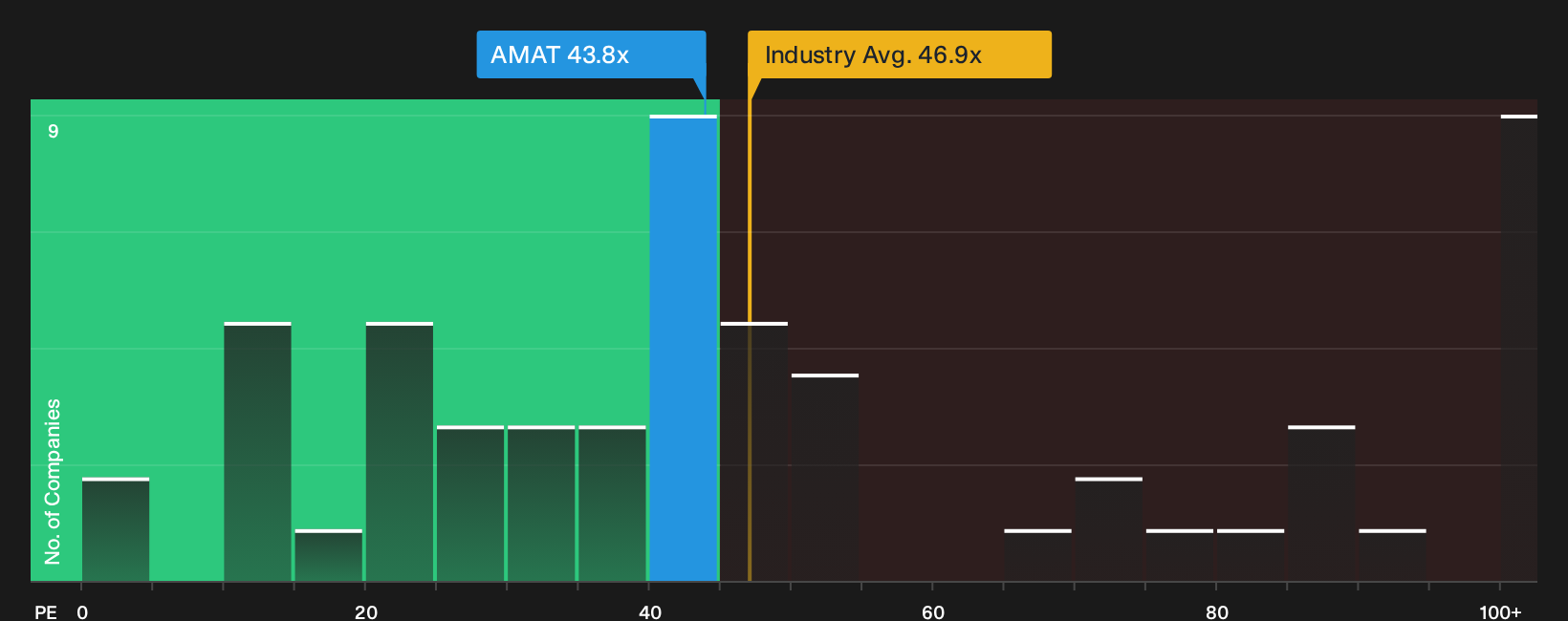Click the bar for PE 65-70
The image size is (1568, 621).
click(x=1038, y=555)
